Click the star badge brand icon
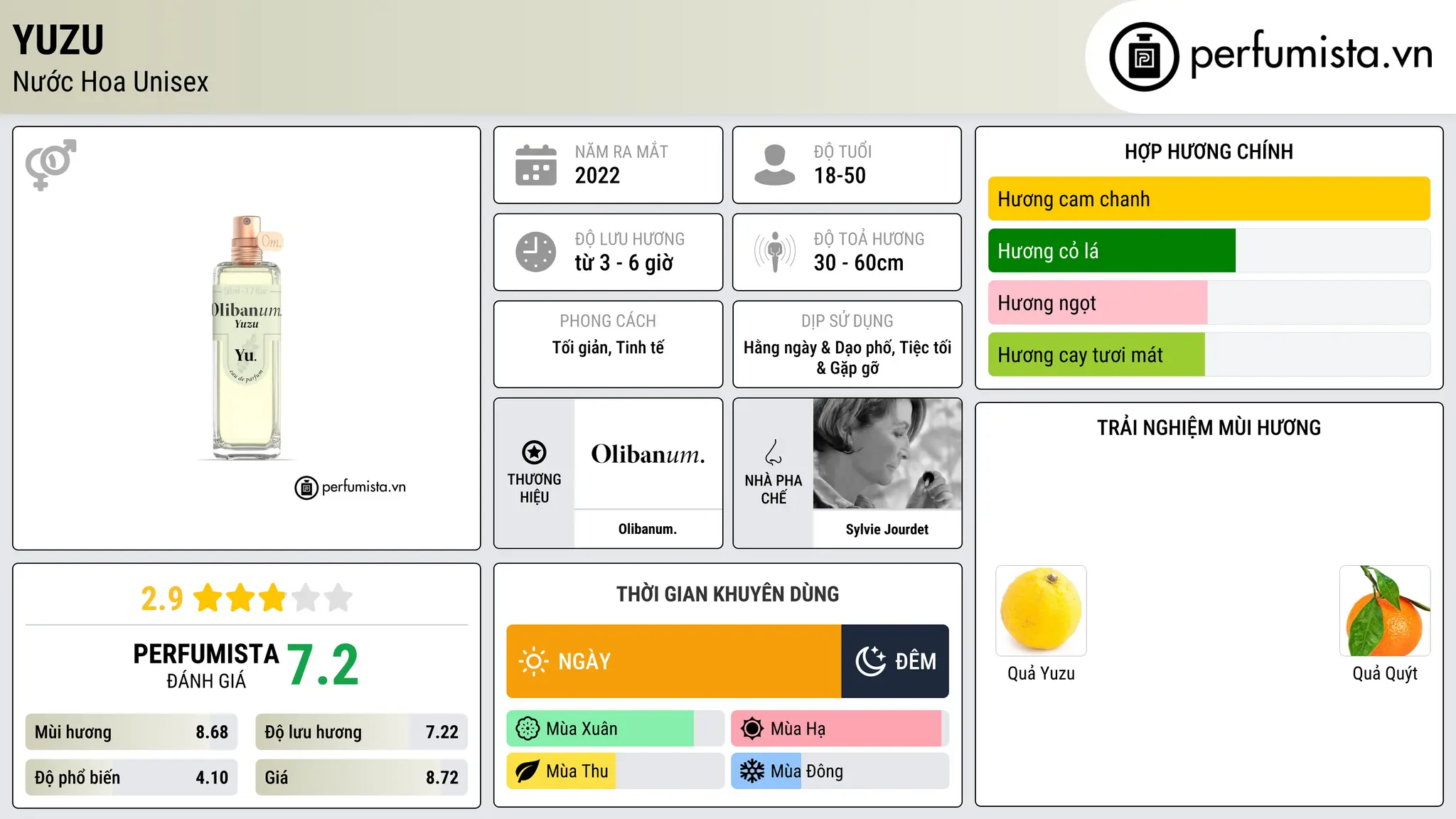This screenshot has width=1456, height=819. pos(534,452)
